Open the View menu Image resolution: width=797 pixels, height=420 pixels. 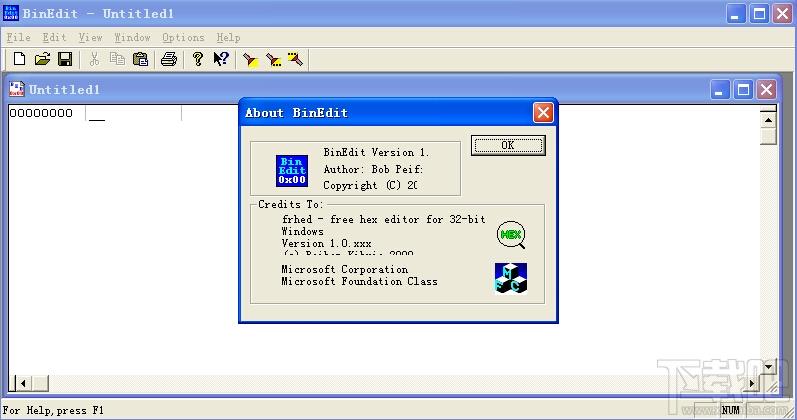[90, 38]
